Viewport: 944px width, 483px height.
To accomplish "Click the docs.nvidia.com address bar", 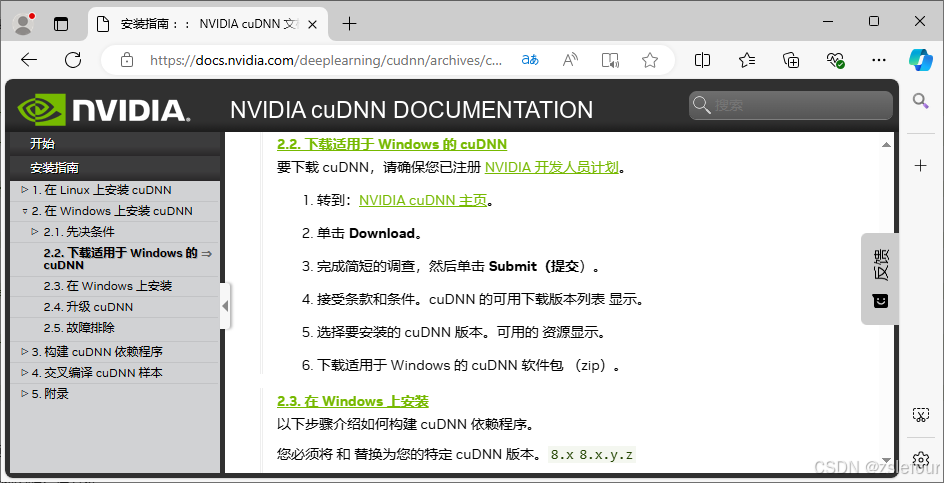I will pos(325,60).
